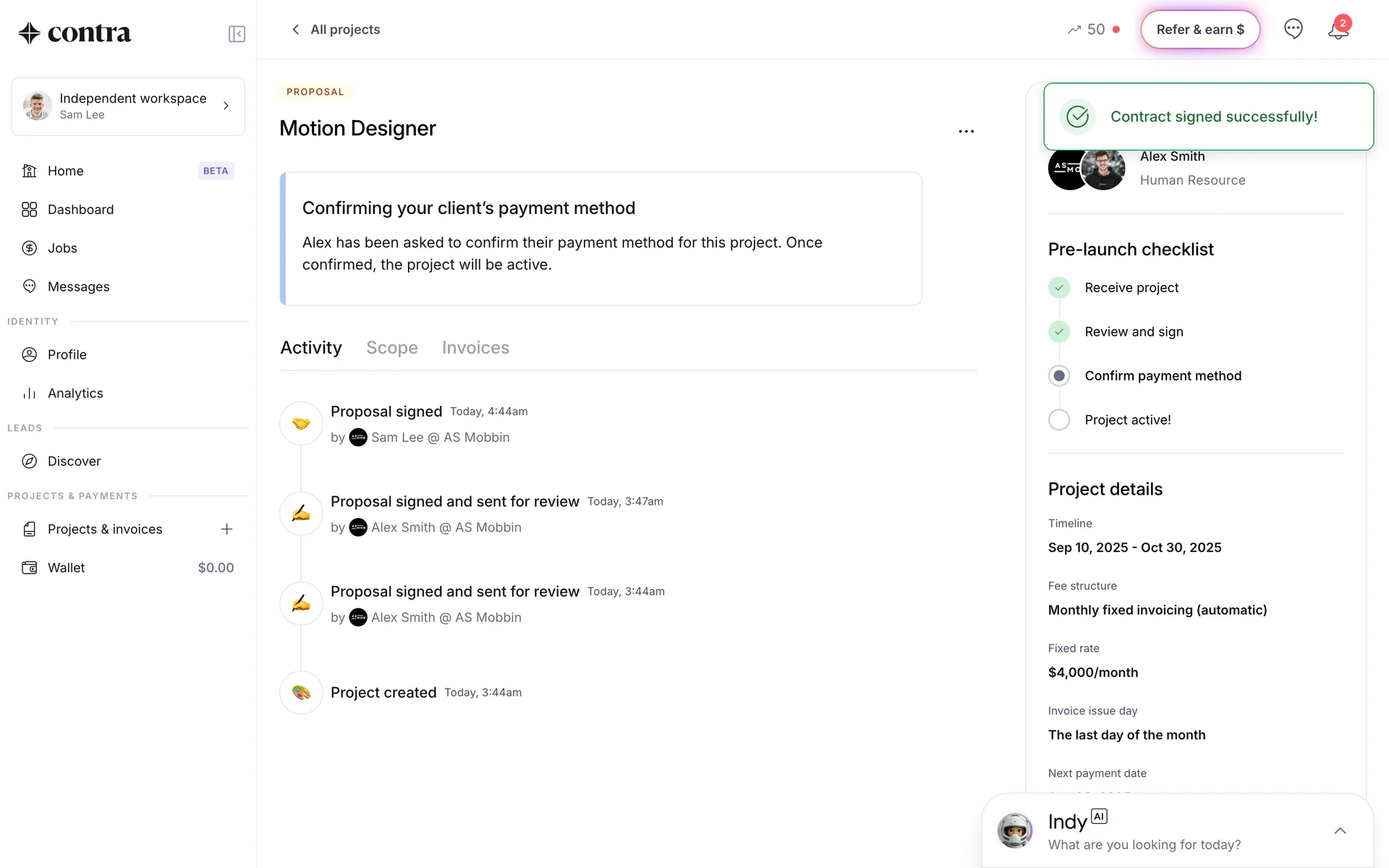1389x868 pixels.
Task: Click the Project active! checklist circle
Action: coord(1059,420)
